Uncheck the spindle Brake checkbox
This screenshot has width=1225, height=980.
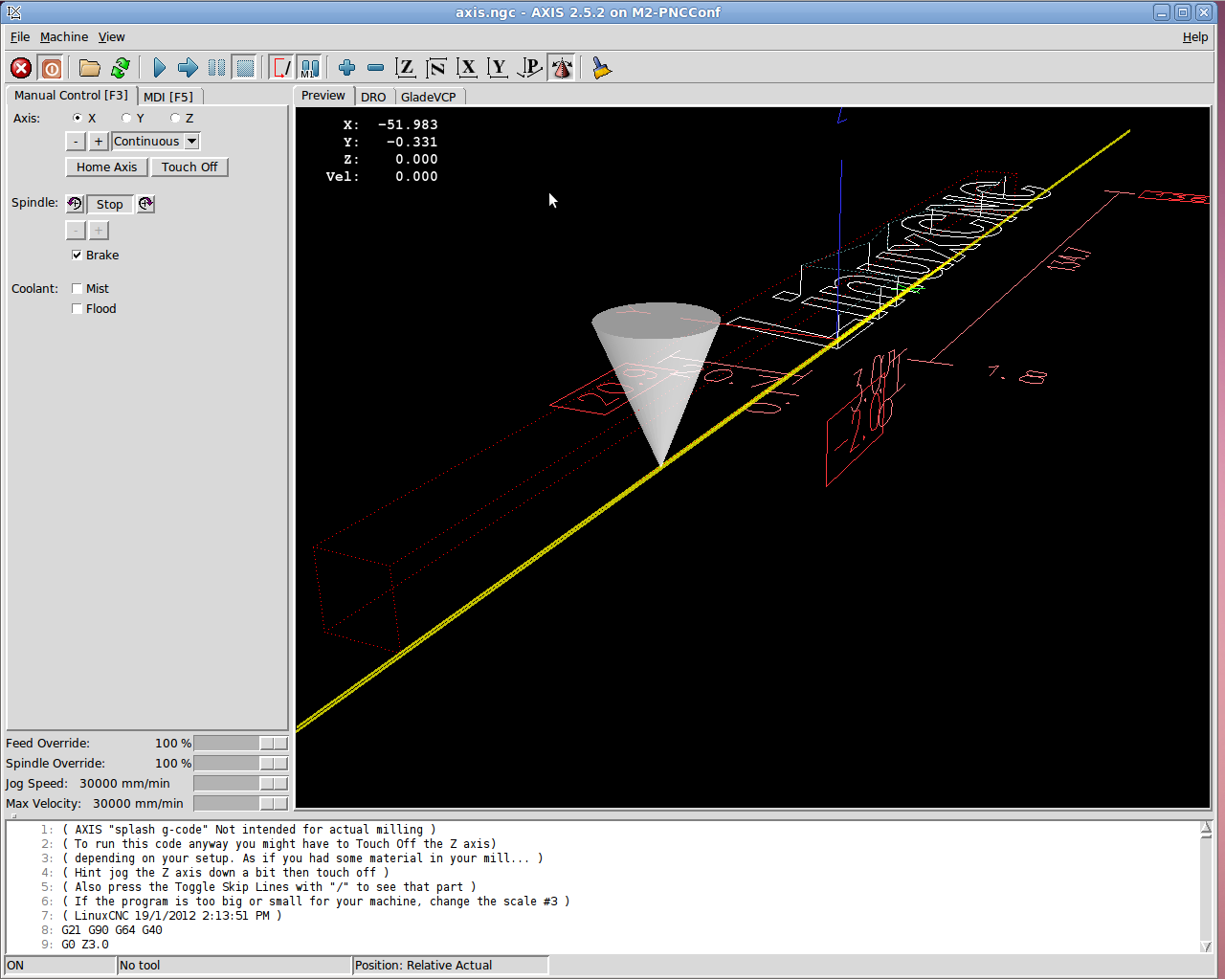pos(77,256)
